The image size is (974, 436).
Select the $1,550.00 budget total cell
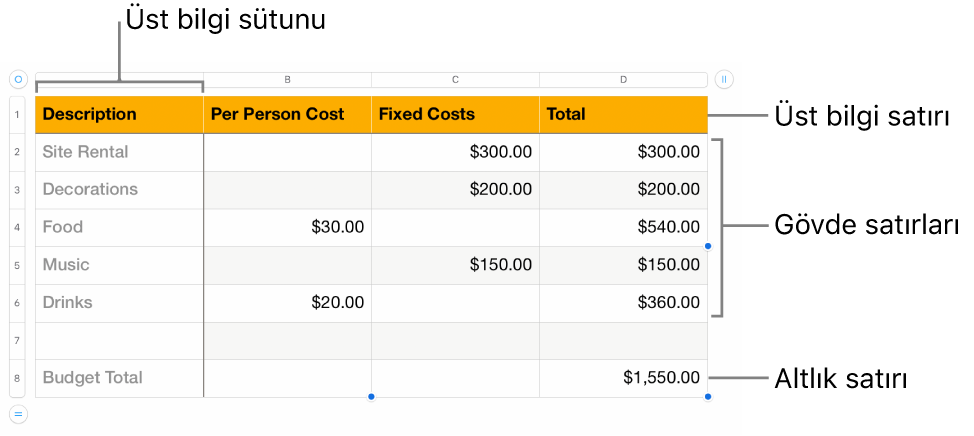[x=623, y=378]
